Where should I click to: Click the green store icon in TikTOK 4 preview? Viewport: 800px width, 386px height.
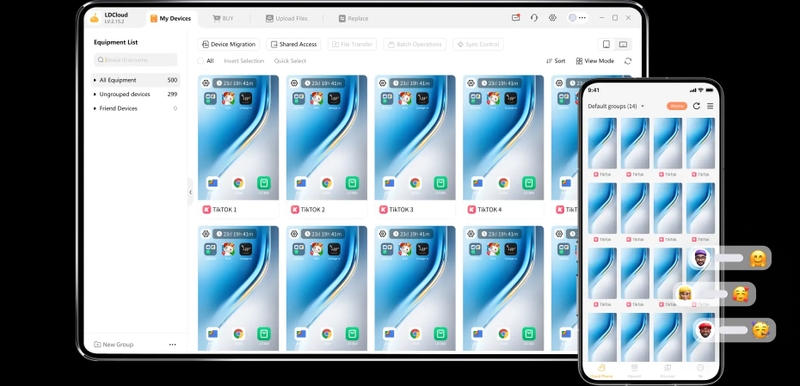pos(529,183)
